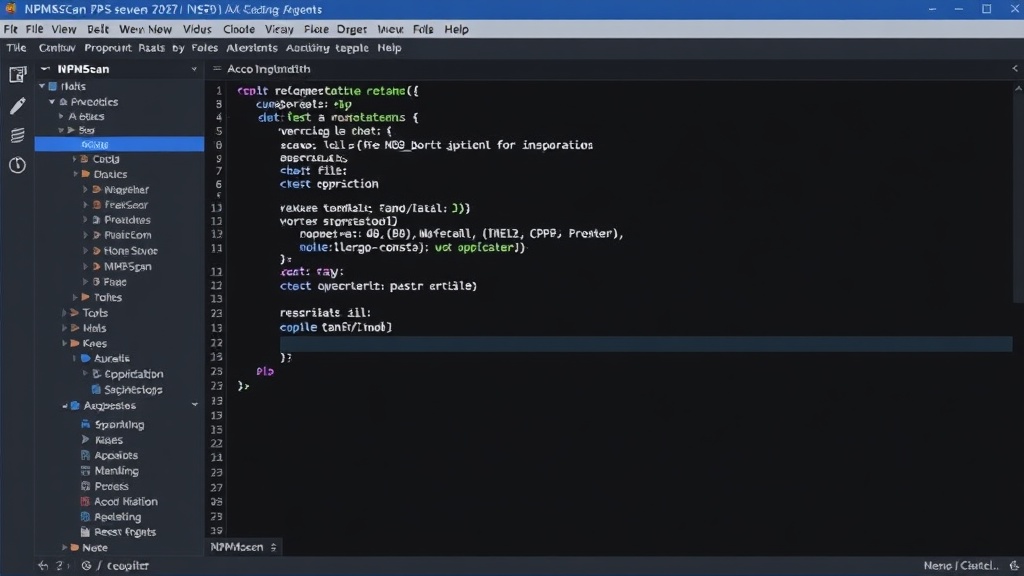Image resolution: width=1024 pixels, height=576 pixels.
Task: Click the icon at far right of status bar
Action: [1014, 566]
